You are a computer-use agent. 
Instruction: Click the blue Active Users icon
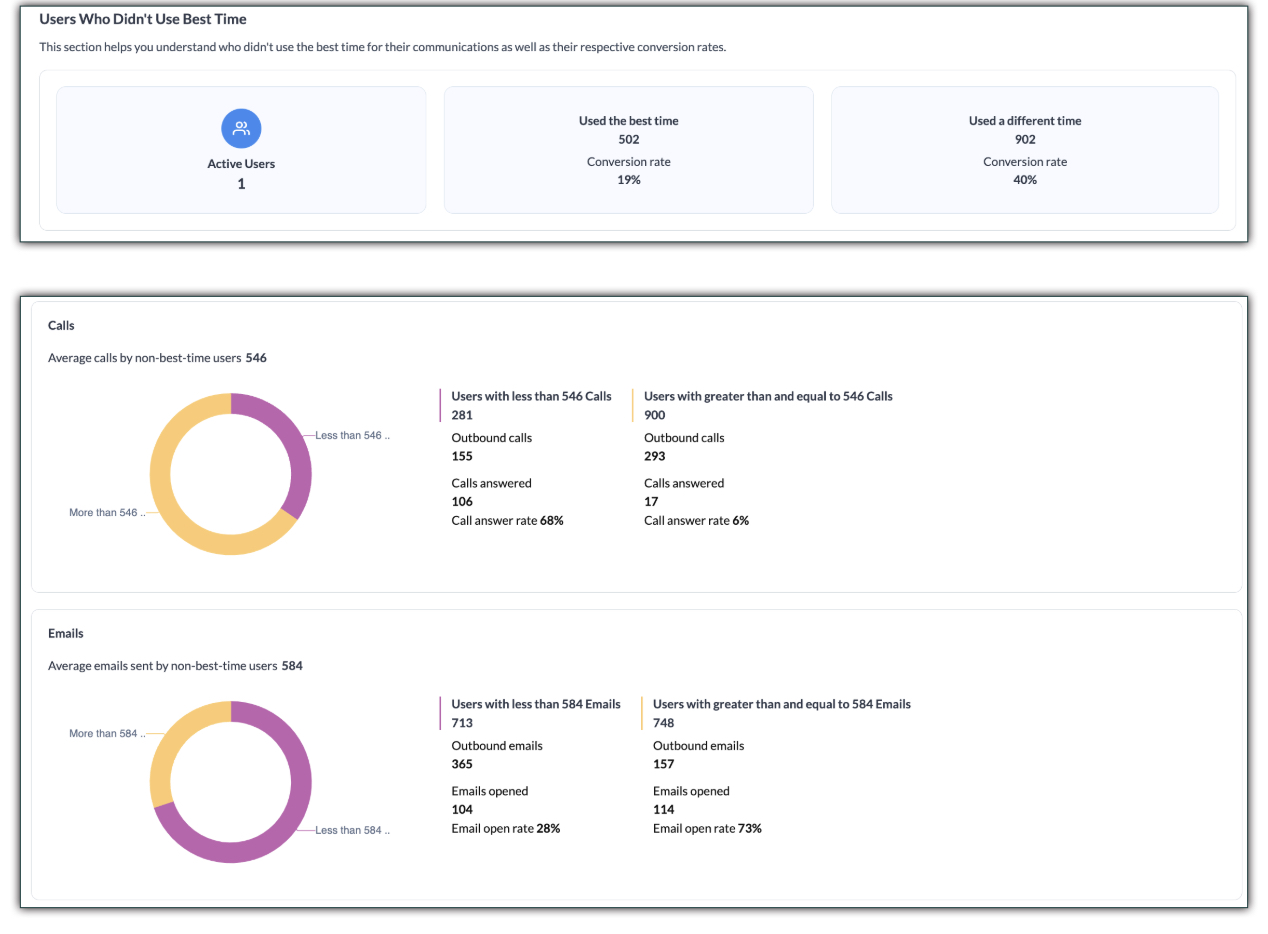pyautogui.click(x=241, y=128)
